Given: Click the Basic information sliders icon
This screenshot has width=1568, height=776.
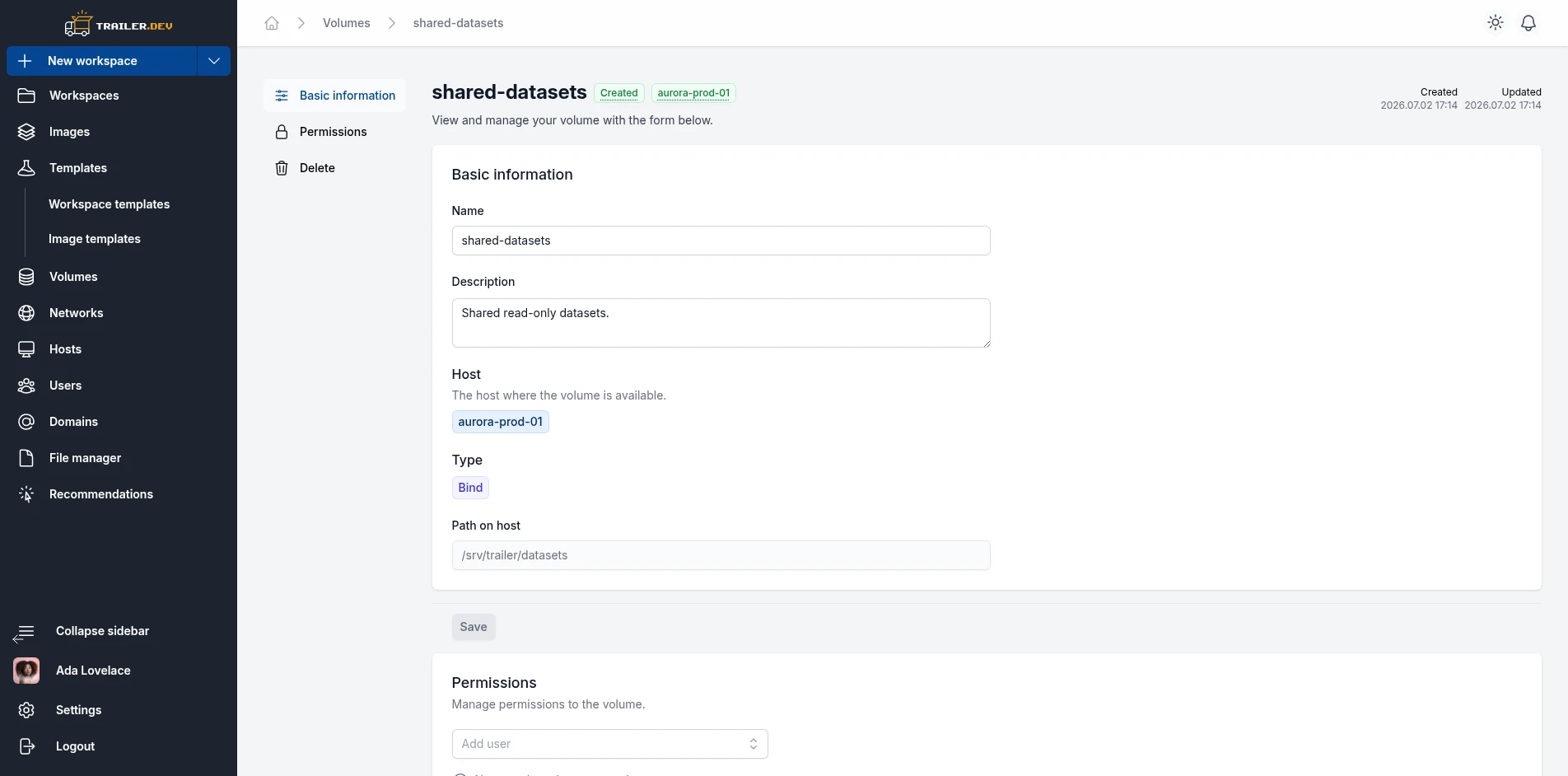Looking at the screenshot, I should (282, 96).
